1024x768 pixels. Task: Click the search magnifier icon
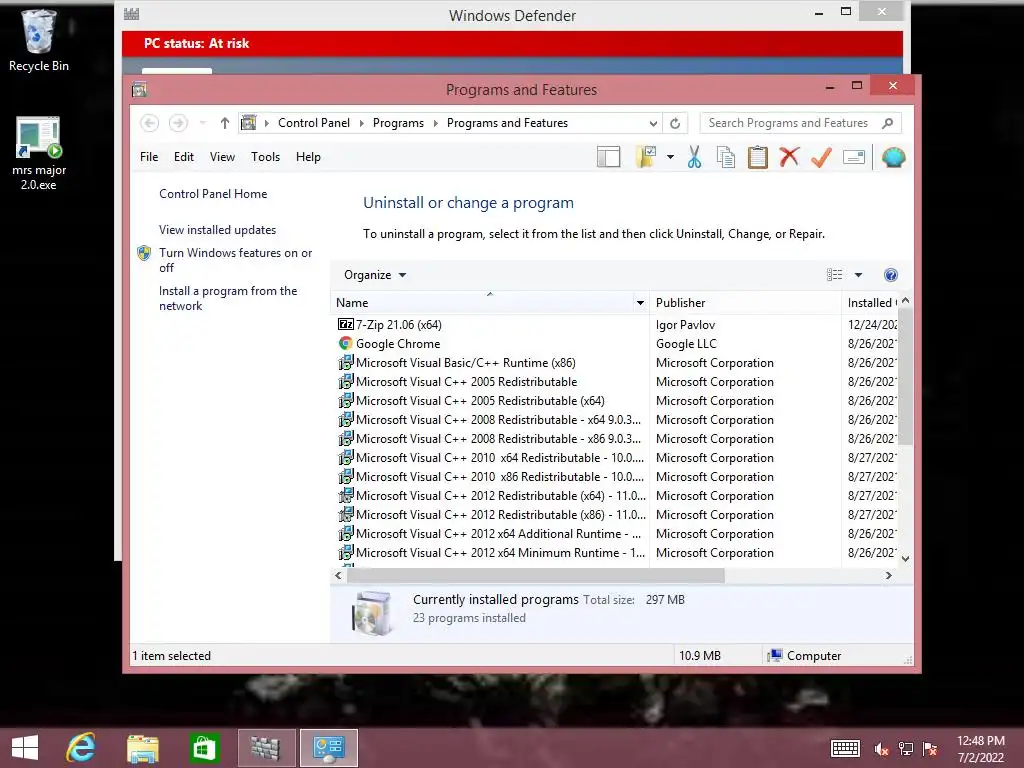[x=888, y=123]
